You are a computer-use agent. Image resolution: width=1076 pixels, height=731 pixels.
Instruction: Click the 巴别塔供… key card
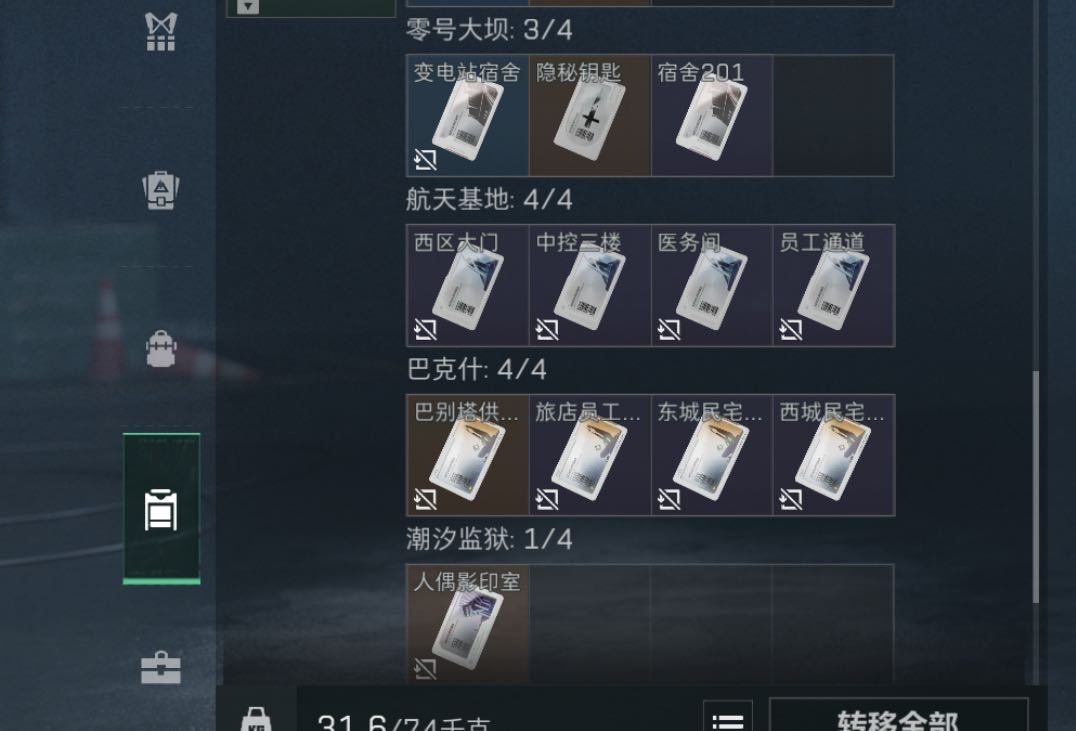click(467, 455)
